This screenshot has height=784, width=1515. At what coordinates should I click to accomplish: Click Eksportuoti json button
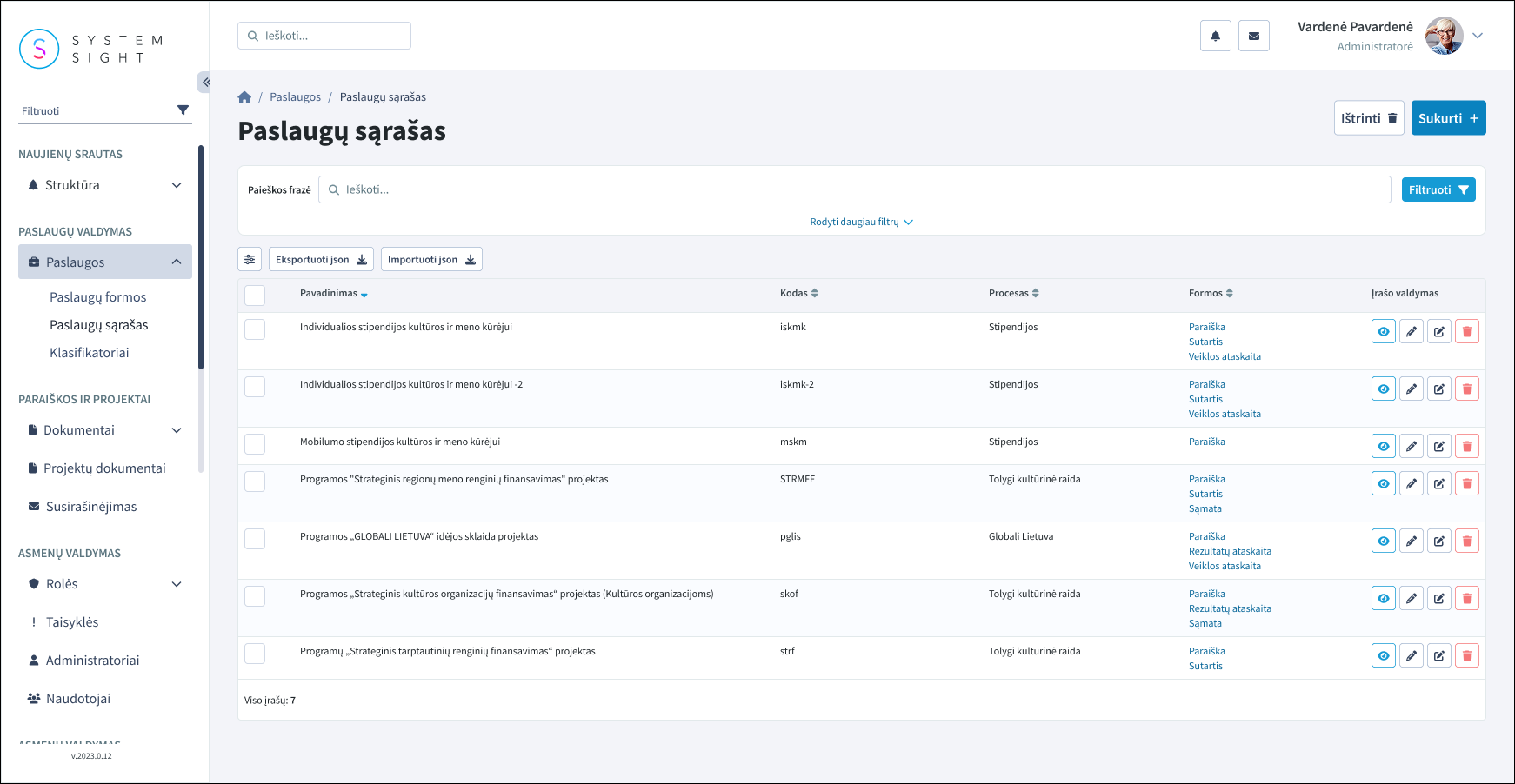pyautogui.click(x=321, y=259)
